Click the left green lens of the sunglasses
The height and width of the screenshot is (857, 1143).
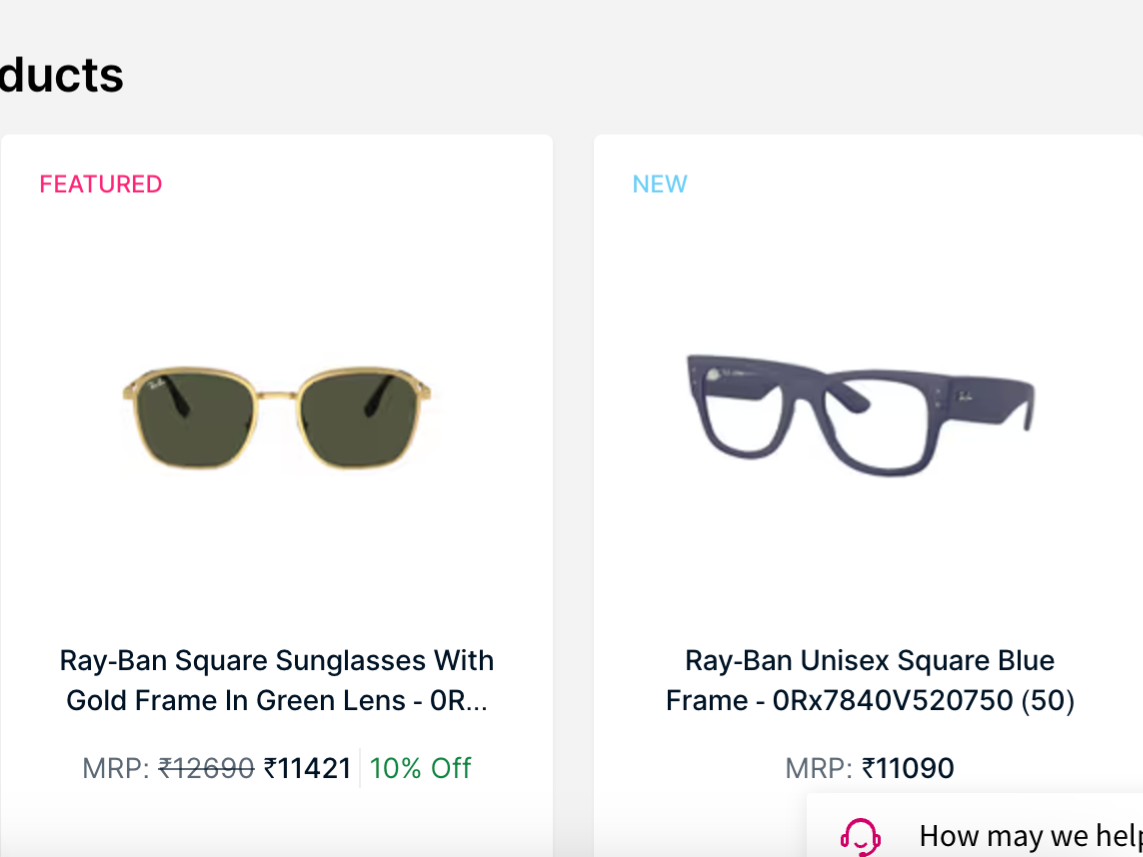pos(195,420)
